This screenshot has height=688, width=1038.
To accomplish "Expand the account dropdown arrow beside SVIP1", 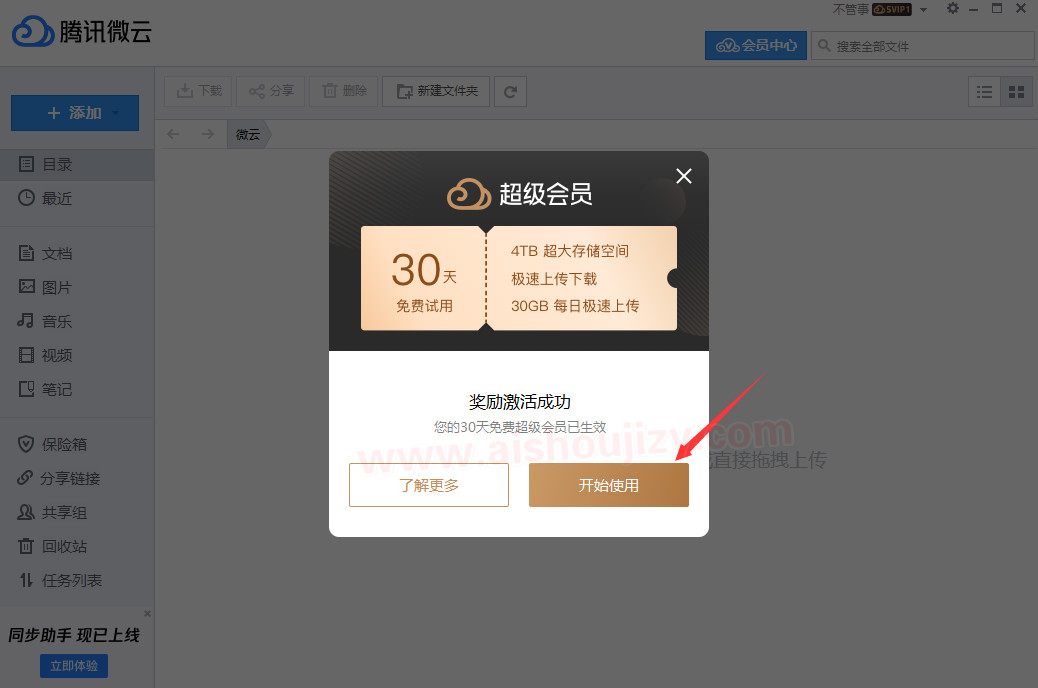I will tap(923, 10).
